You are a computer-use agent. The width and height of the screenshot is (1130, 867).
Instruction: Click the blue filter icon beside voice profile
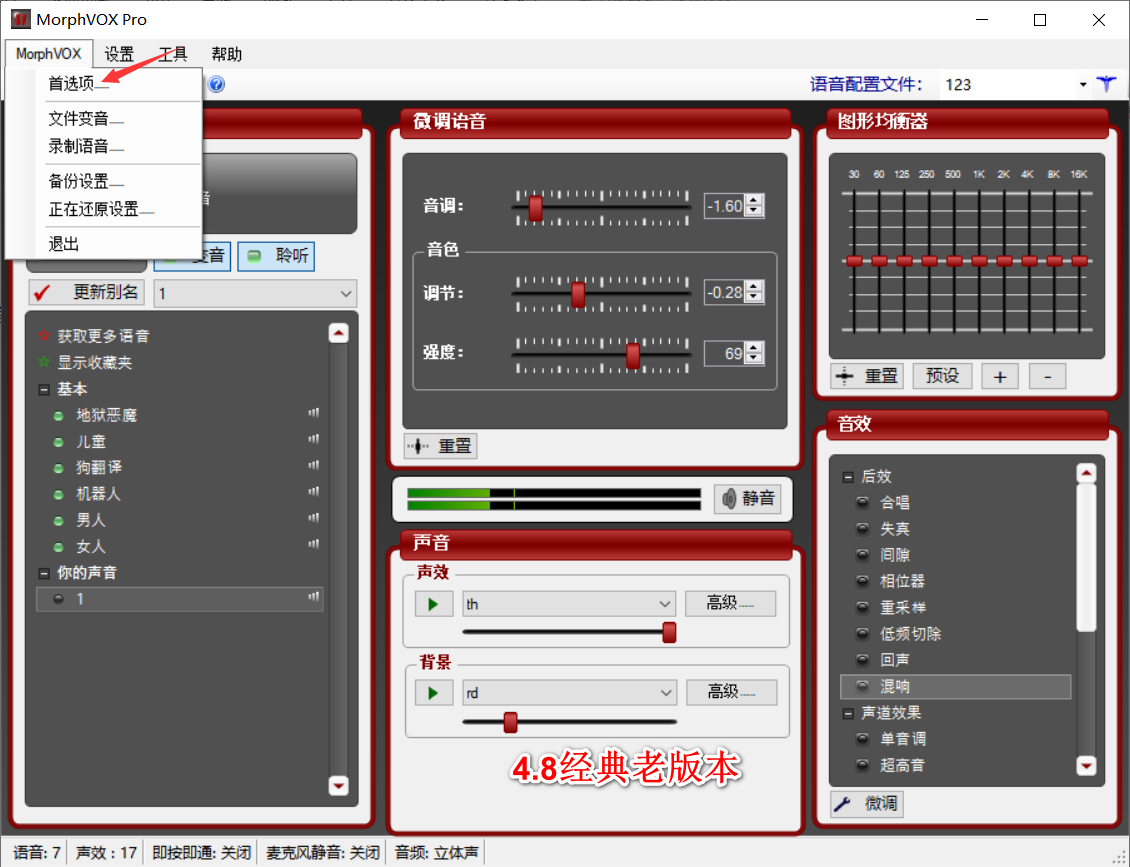pyautogui.click(x=1106, y=84)
